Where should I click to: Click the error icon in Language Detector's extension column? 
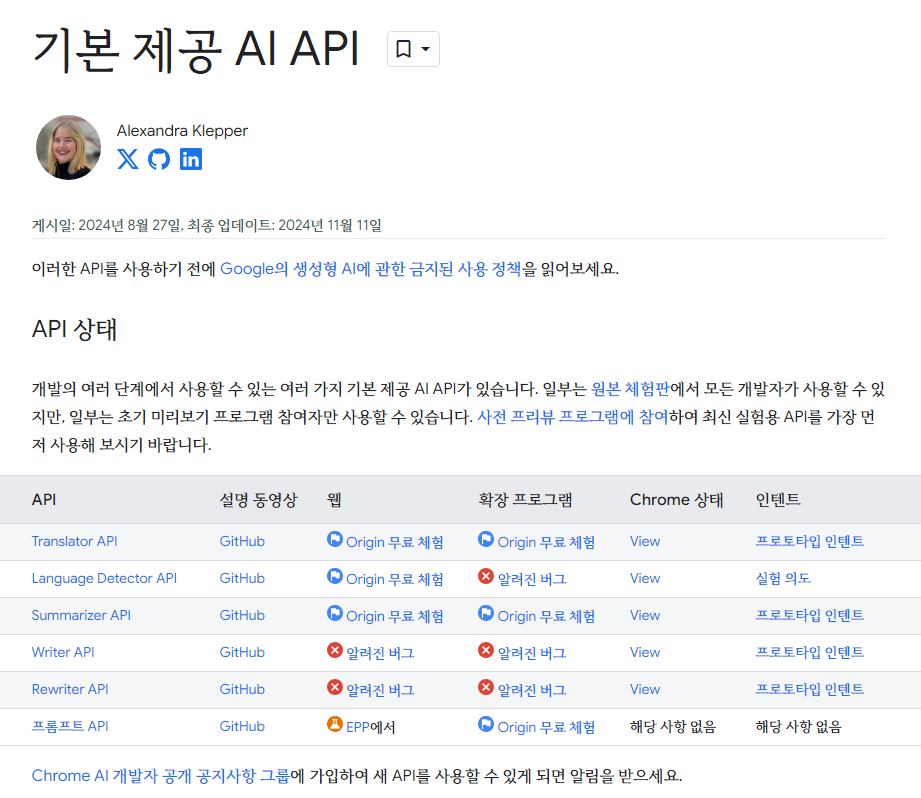(x=487, y=578)
